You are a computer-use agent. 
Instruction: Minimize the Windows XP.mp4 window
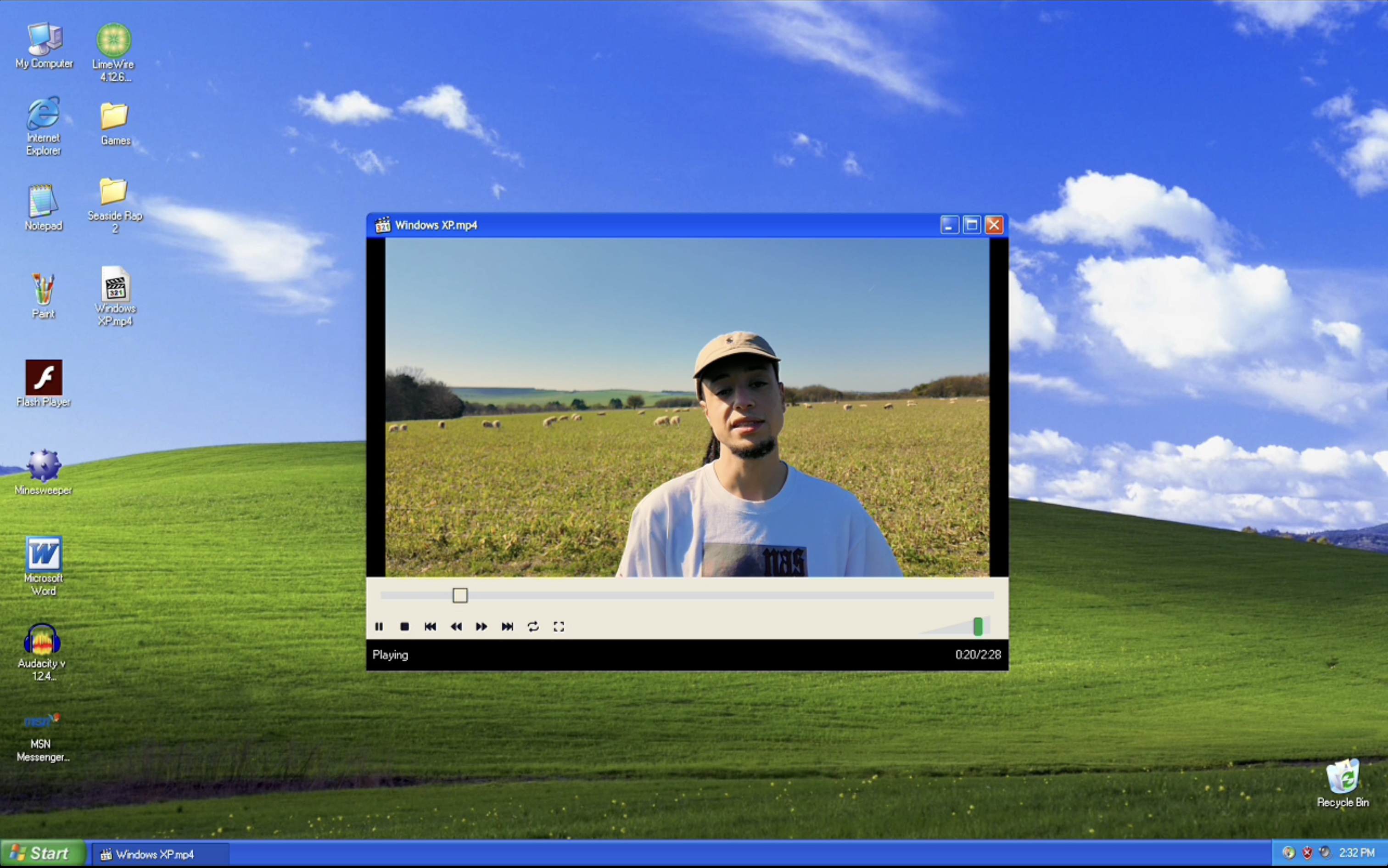coord(949,225)
